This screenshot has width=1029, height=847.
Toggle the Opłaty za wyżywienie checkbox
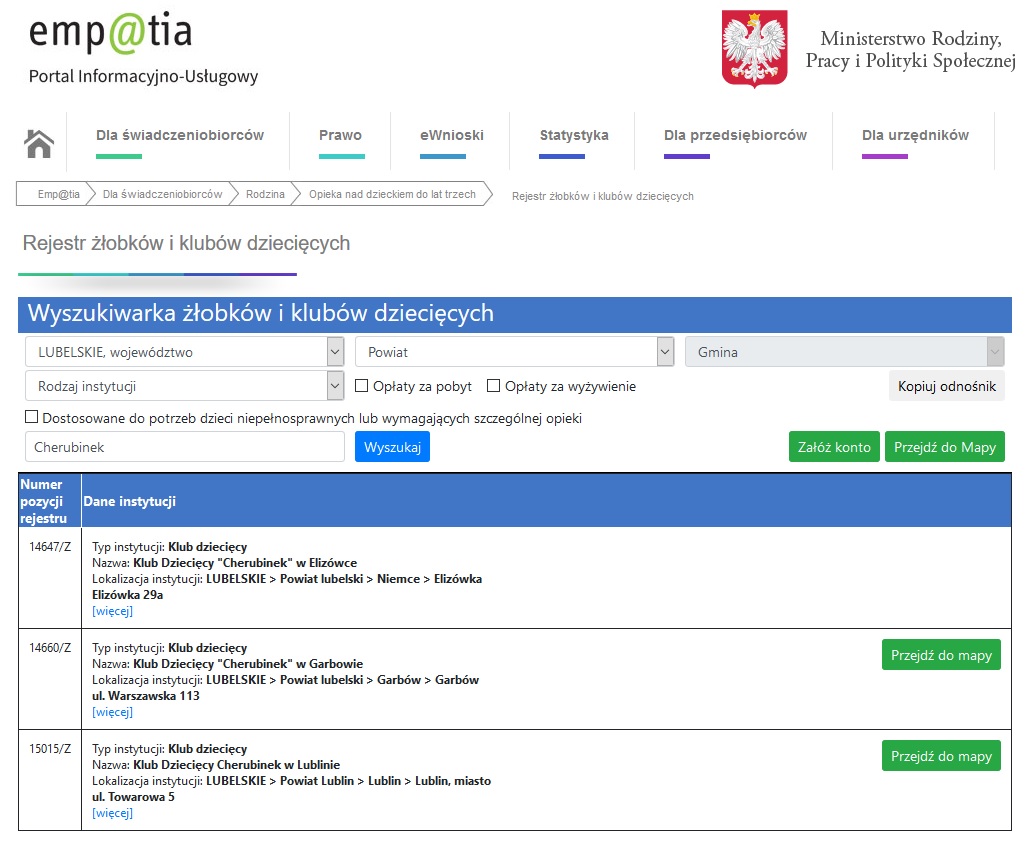pos(493,386)
